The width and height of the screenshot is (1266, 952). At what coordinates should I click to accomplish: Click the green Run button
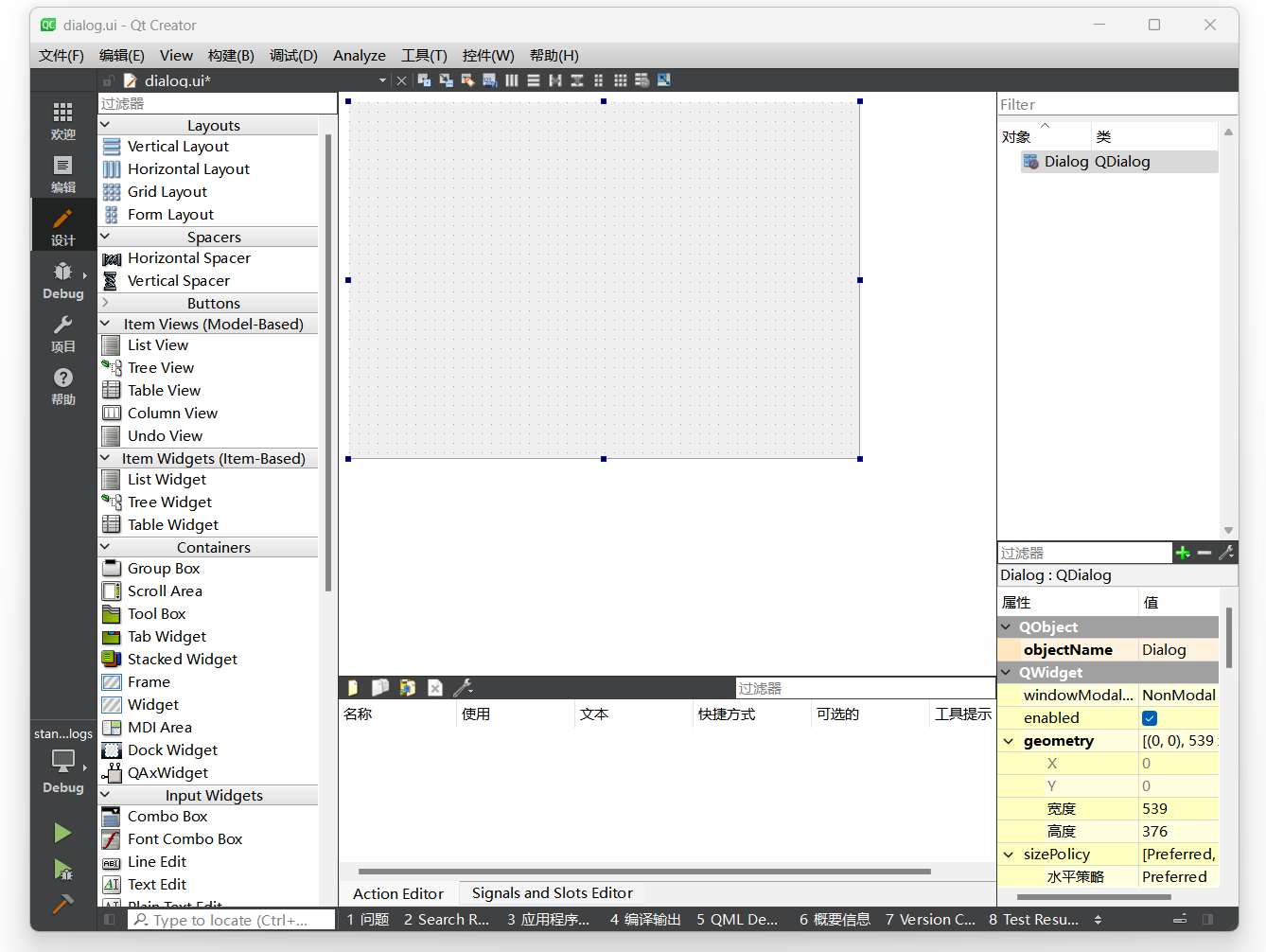62,833
